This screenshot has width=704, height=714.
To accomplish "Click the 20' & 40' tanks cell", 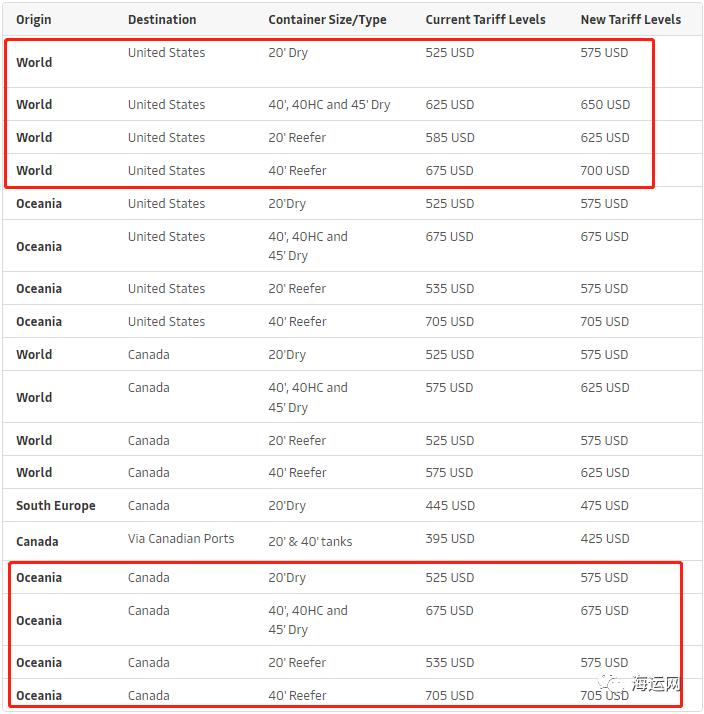I will [310, 541].
